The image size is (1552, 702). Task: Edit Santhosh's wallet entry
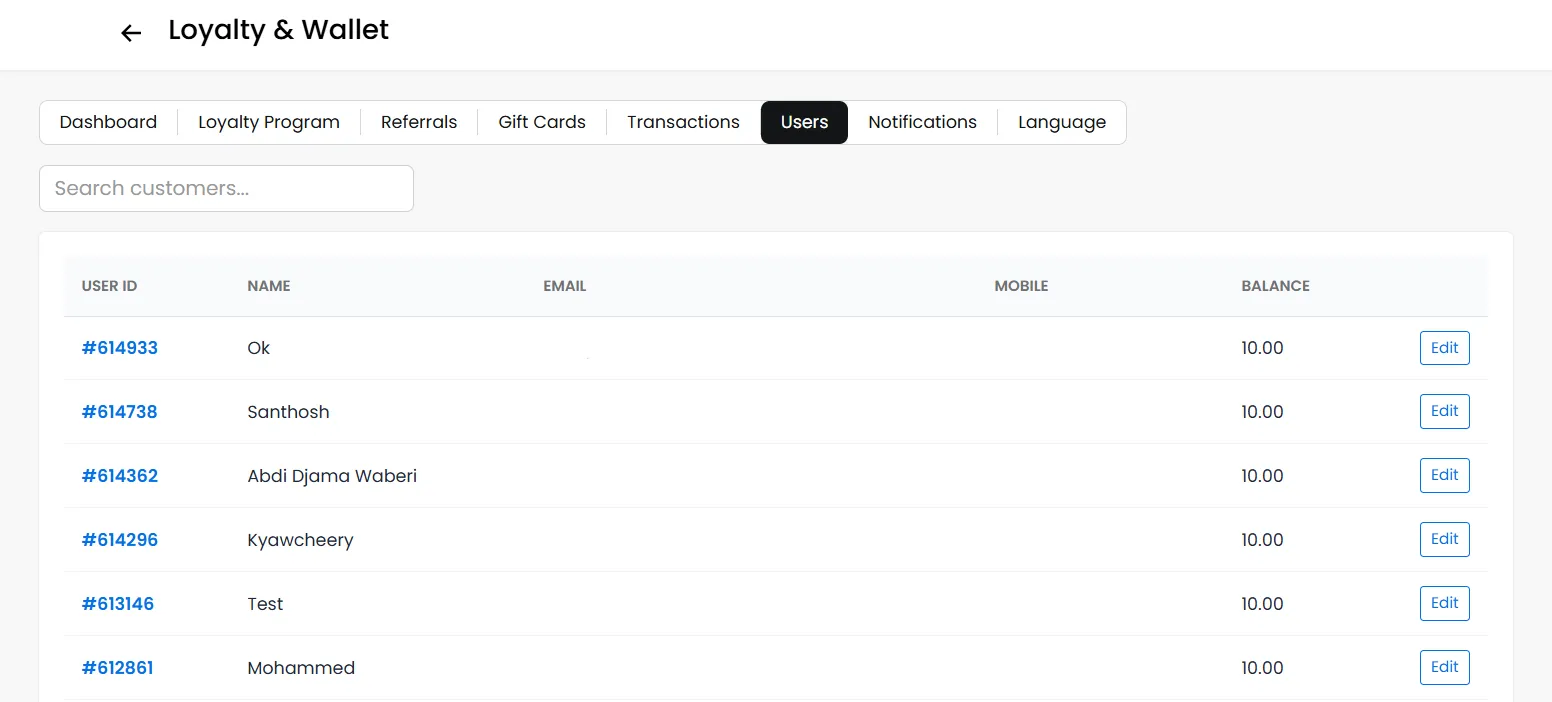(1444, 411)
